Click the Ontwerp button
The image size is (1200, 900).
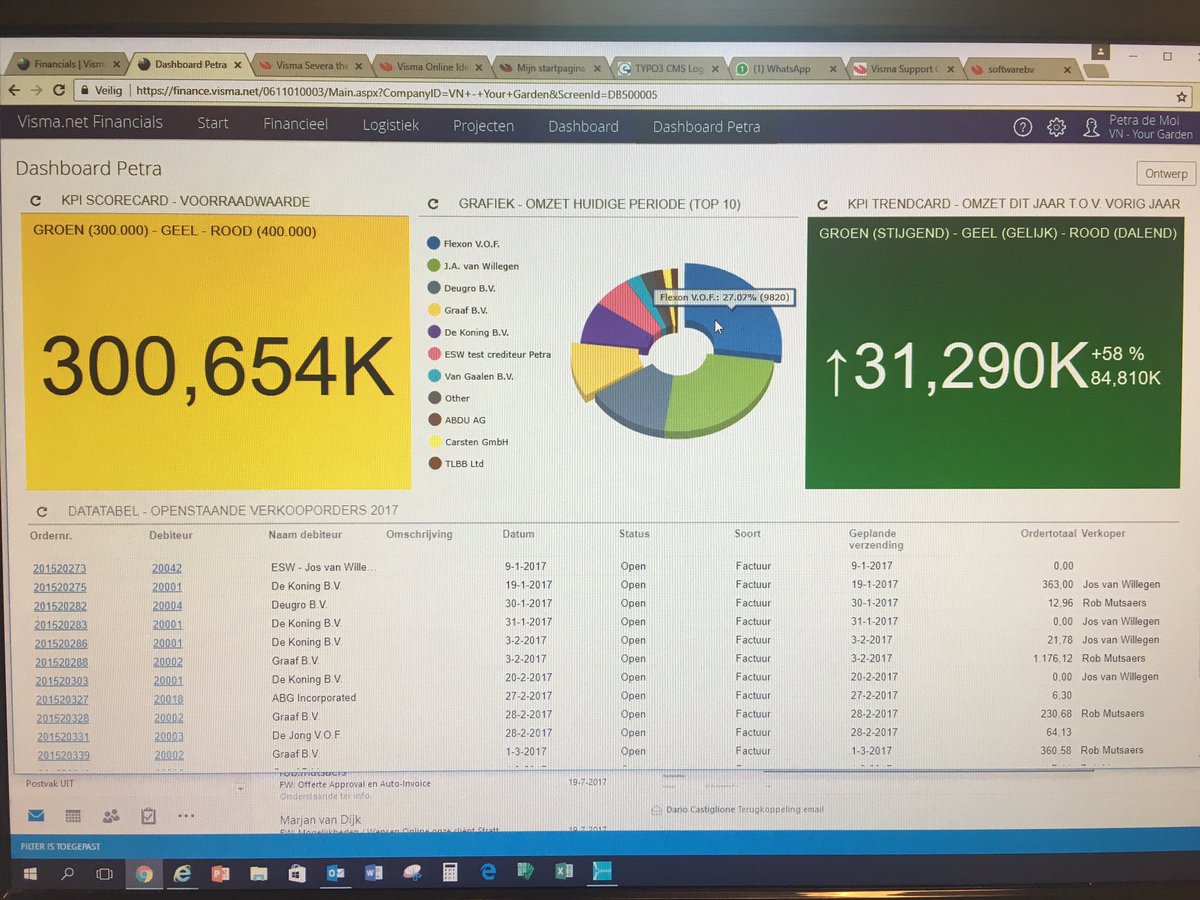coord(1166,173)
